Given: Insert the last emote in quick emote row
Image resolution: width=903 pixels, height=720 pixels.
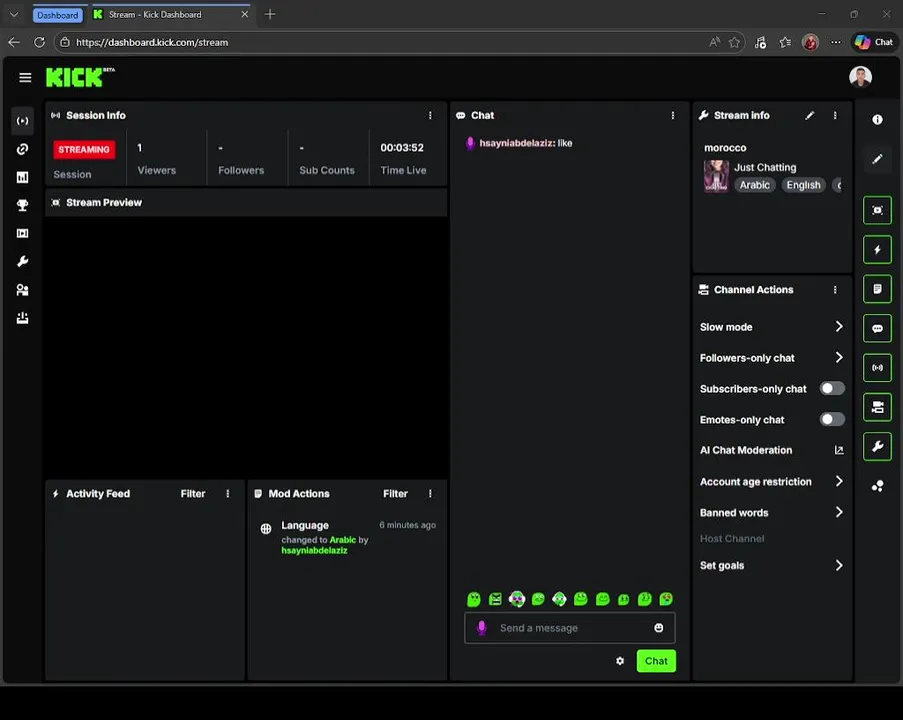Looking at the screenshot, I should click(x=666, y=599).
